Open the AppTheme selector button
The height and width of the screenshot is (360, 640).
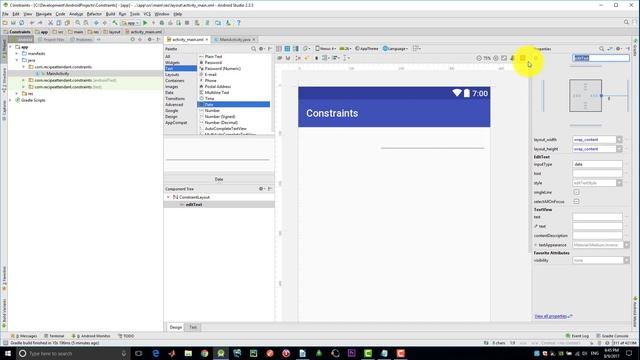[367, 49]
